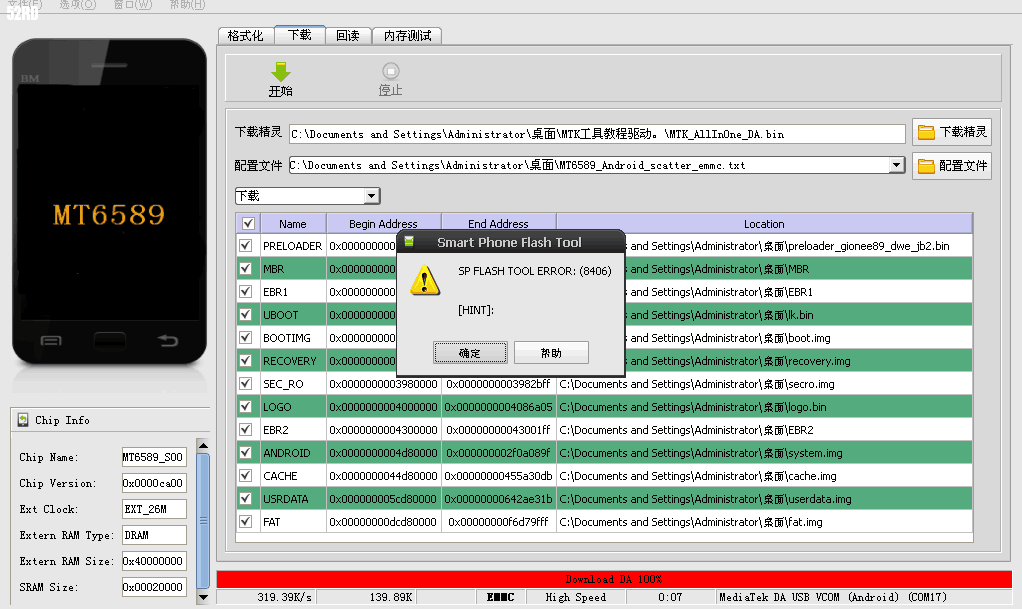Click the folder icon on 下载精灵 button
The width and height of the screenshot is (1022, 609).
926,132
